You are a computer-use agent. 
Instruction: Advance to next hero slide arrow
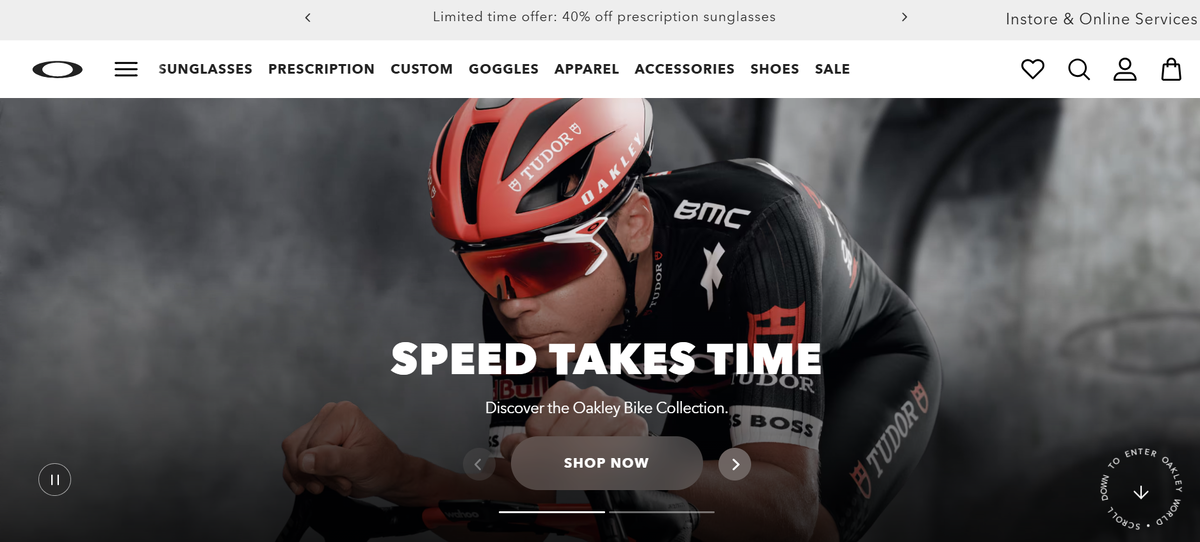click(735, 464)
